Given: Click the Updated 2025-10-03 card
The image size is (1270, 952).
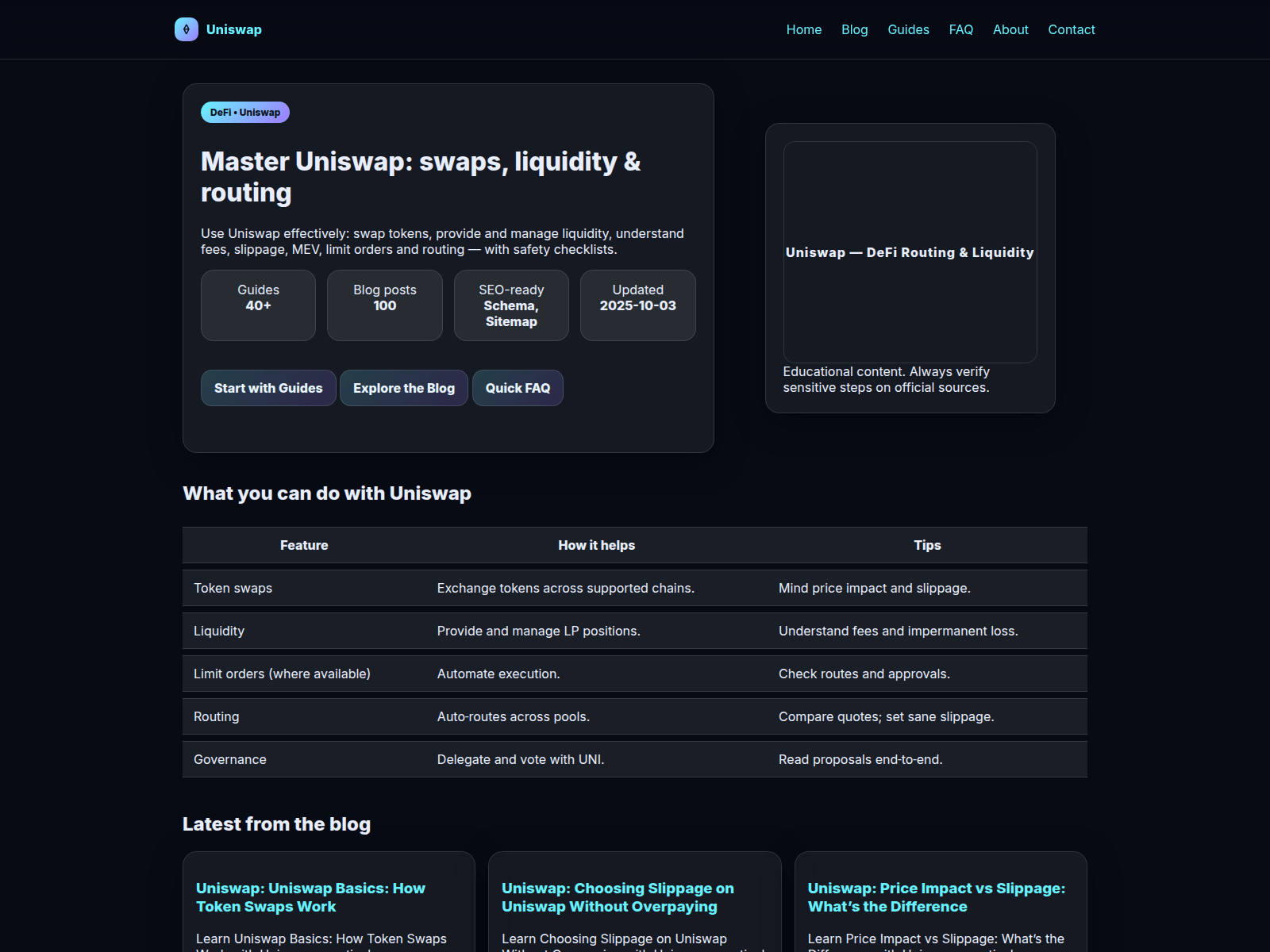Looking at the screenshot, I should (x=638, y=305).
